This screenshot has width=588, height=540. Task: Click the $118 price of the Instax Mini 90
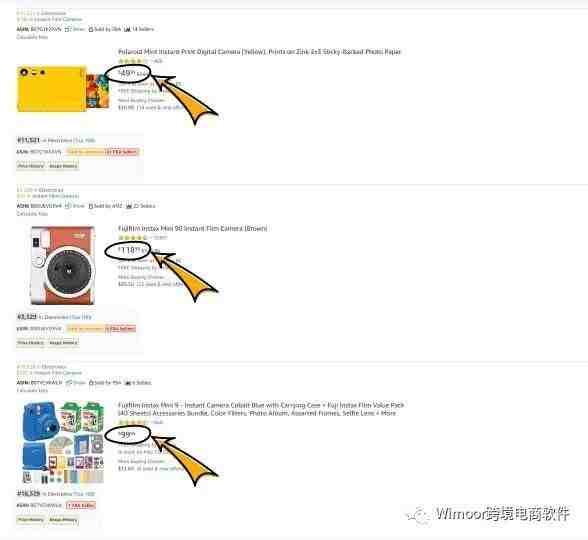130,250
